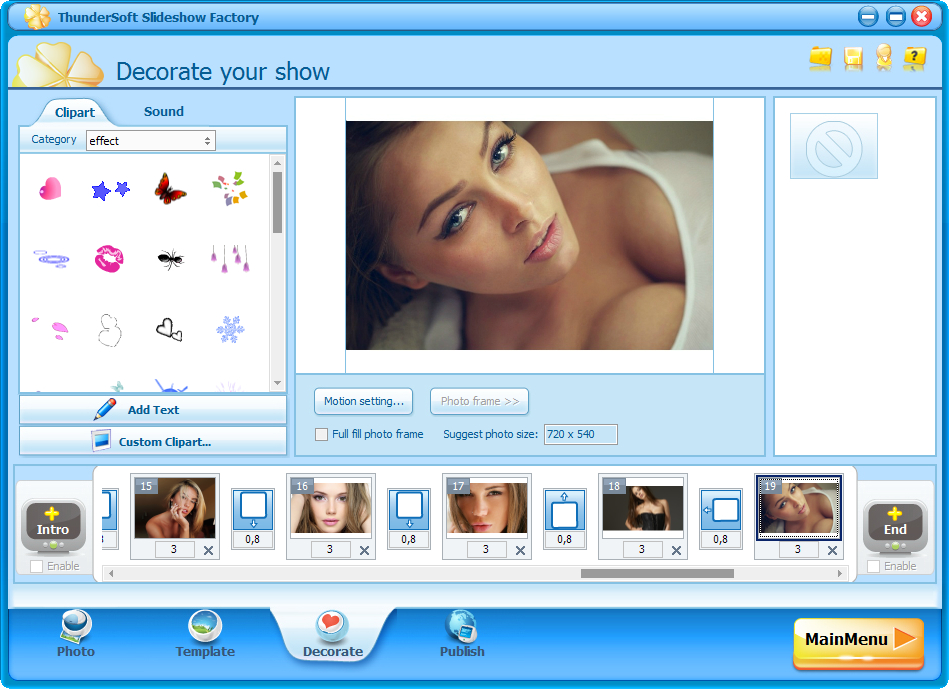Go to the Publish step
This screenshot has width=949, height=689.
pos(461,634)
